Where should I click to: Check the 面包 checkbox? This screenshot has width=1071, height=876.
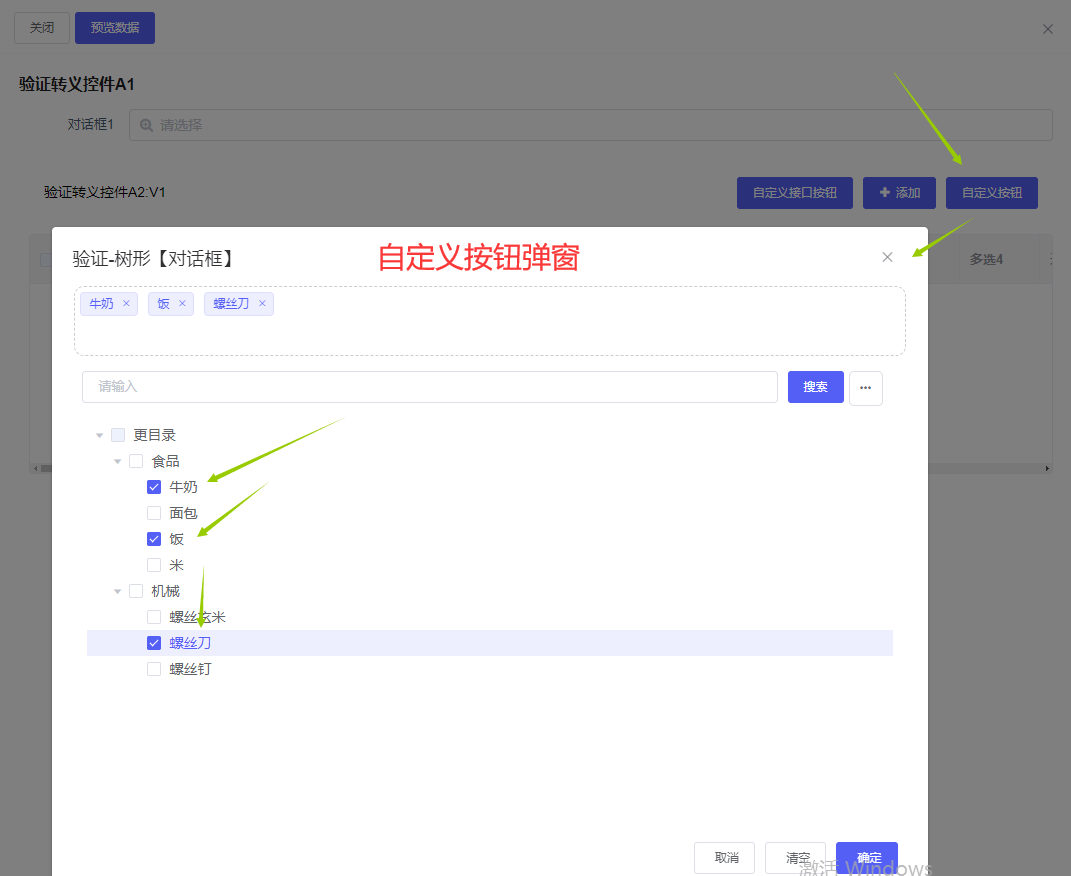click(x=154, y=513)
